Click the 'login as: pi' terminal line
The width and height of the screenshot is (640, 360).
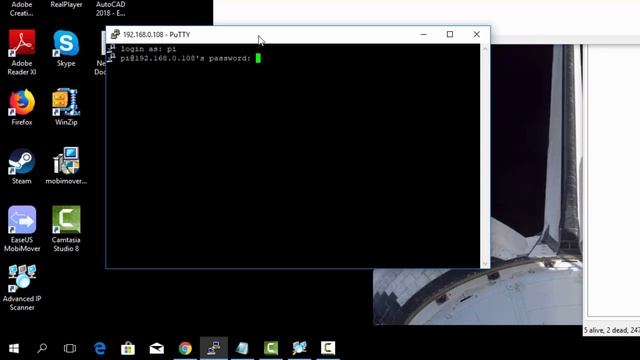pyautogui.click(x=148, y=49)
